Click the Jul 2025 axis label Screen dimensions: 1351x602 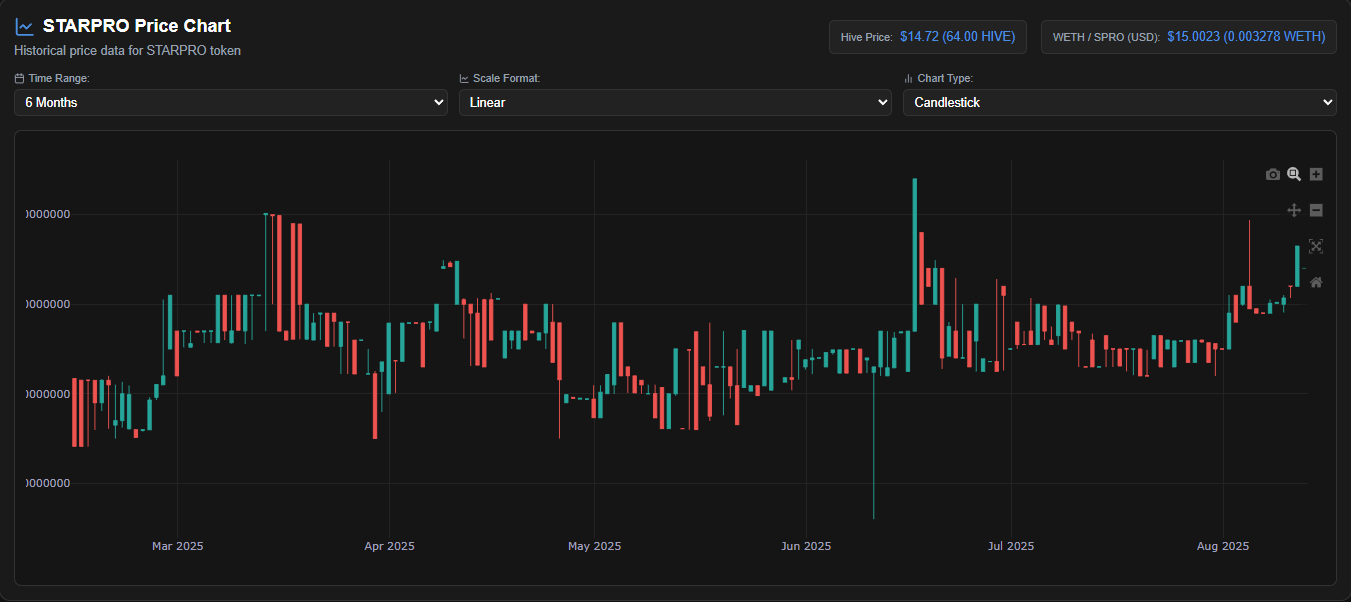(x=1011, y=546)
